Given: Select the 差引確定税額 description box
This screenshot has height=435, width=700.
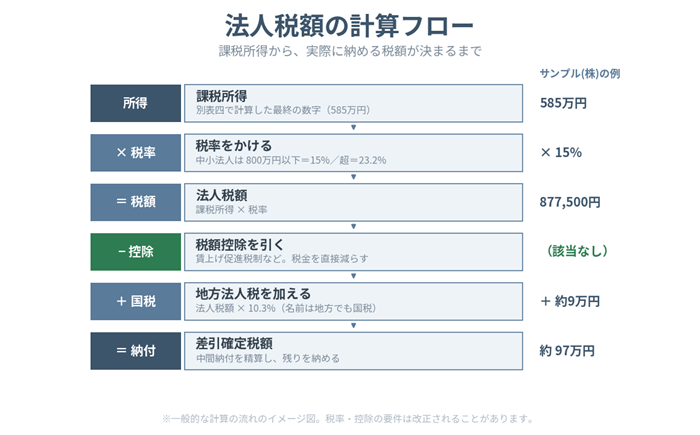Looking at the screenshot, I should click(x=354, y=351).
